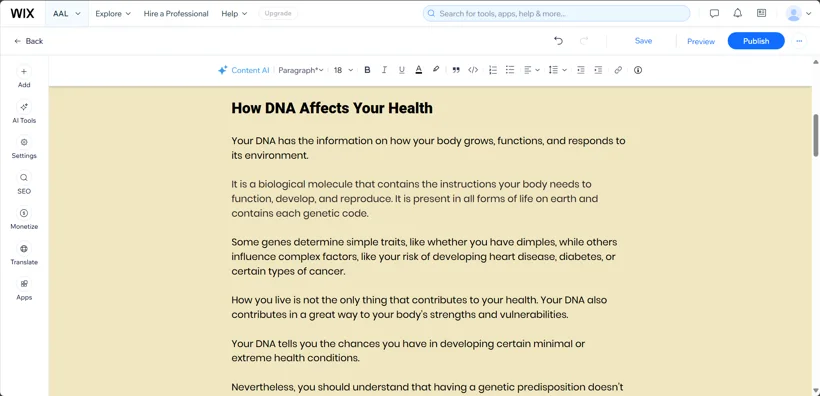Open the notifications bell
820x396 pixels.
pos(737,14)
